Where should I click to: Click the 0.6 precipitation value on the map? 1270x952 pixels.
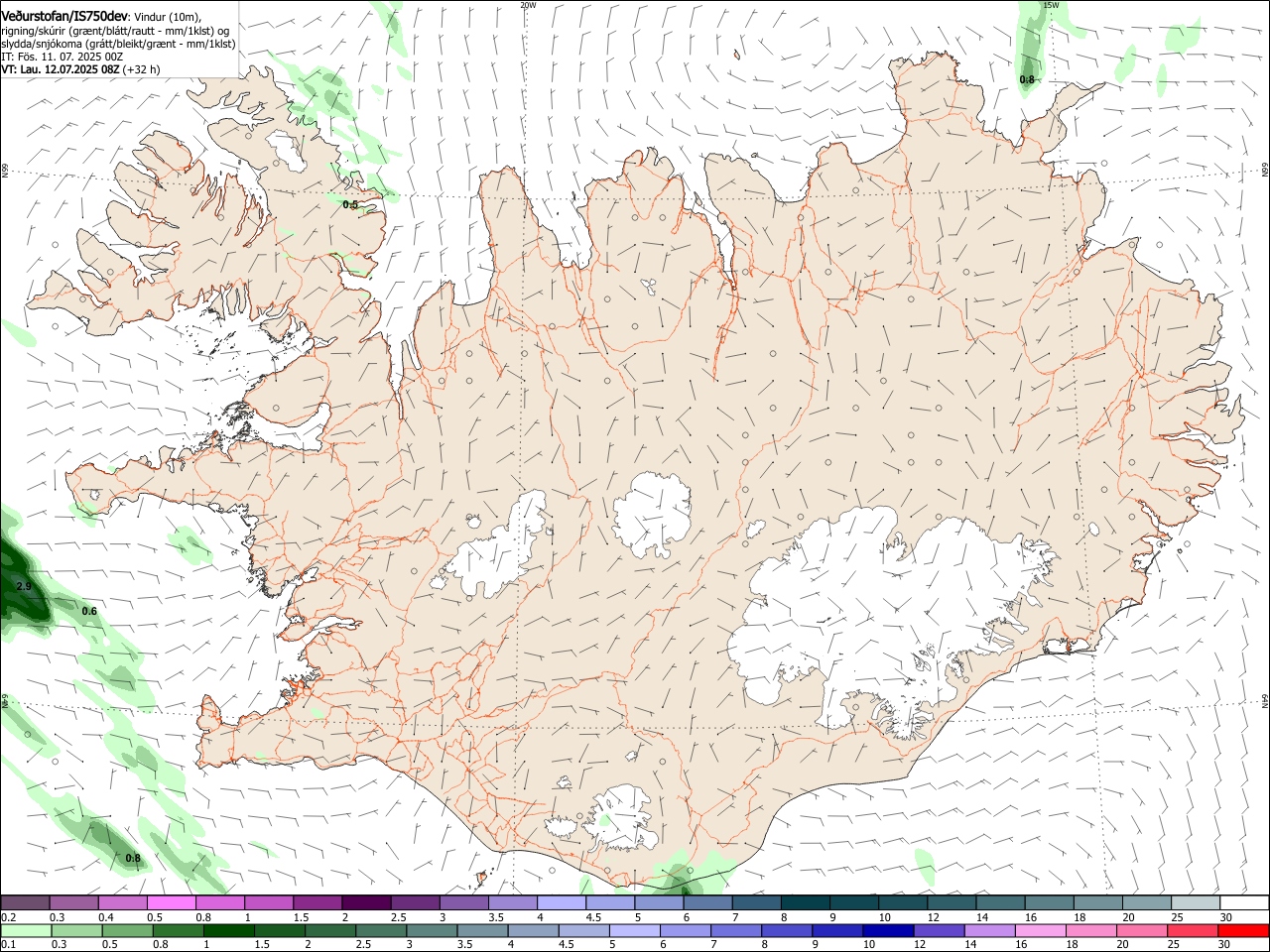[x=89, y=611]
